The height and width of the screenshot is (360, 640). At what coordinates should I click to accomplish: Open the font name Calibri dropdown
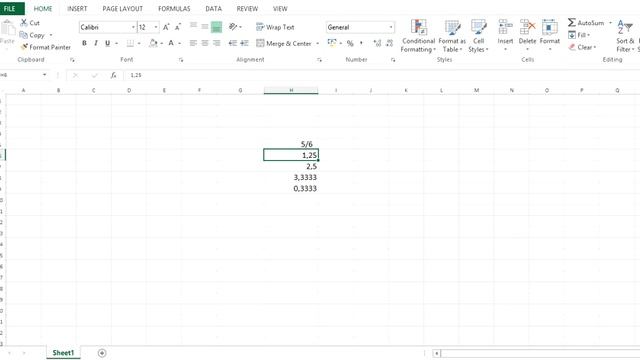point(133,27)
